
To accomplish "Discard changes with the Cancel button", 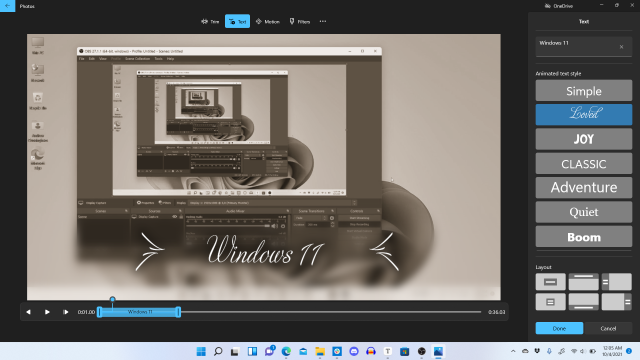I will click(x=608, y=328).
